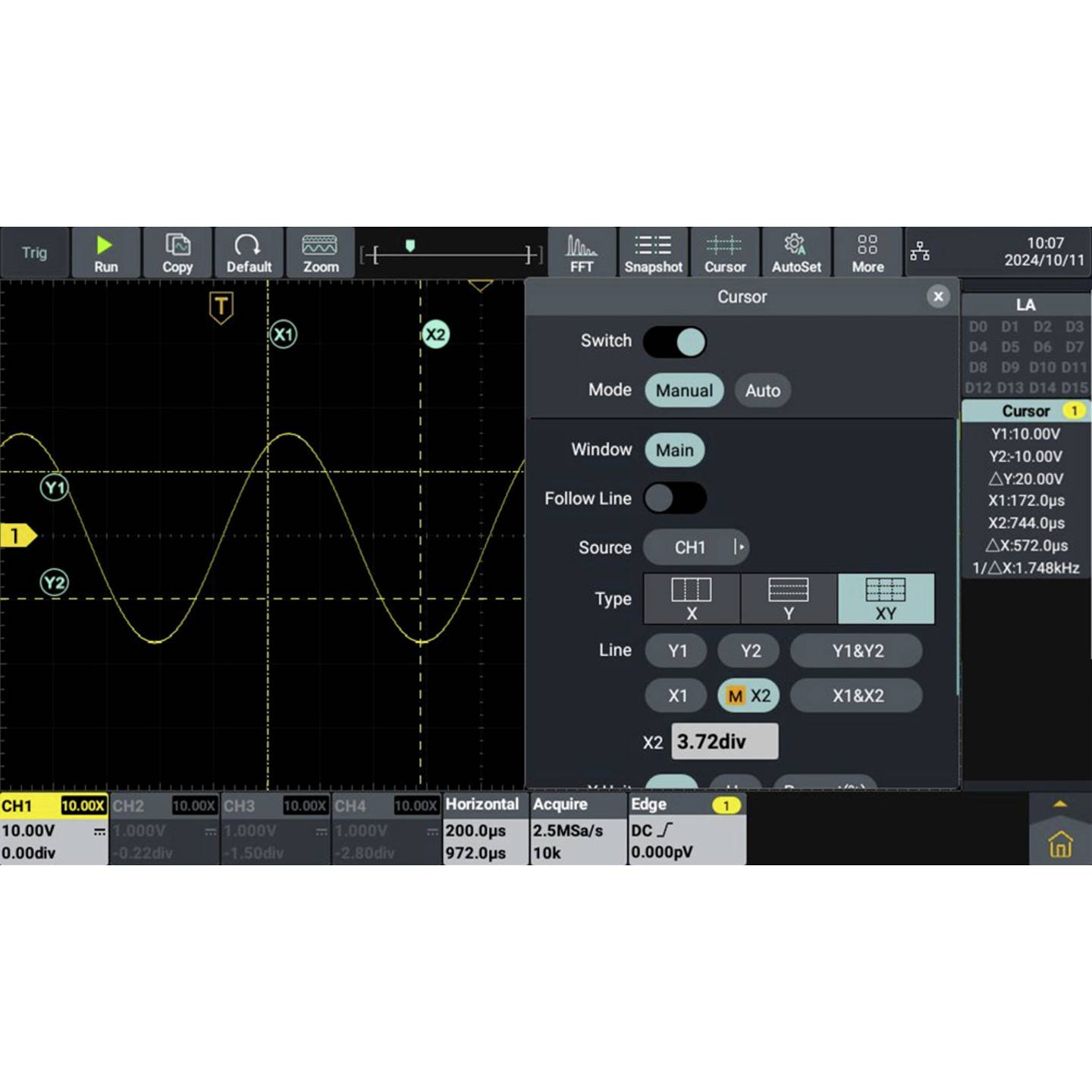
Task: Open the FFT function
Action: tap(582, 253)
